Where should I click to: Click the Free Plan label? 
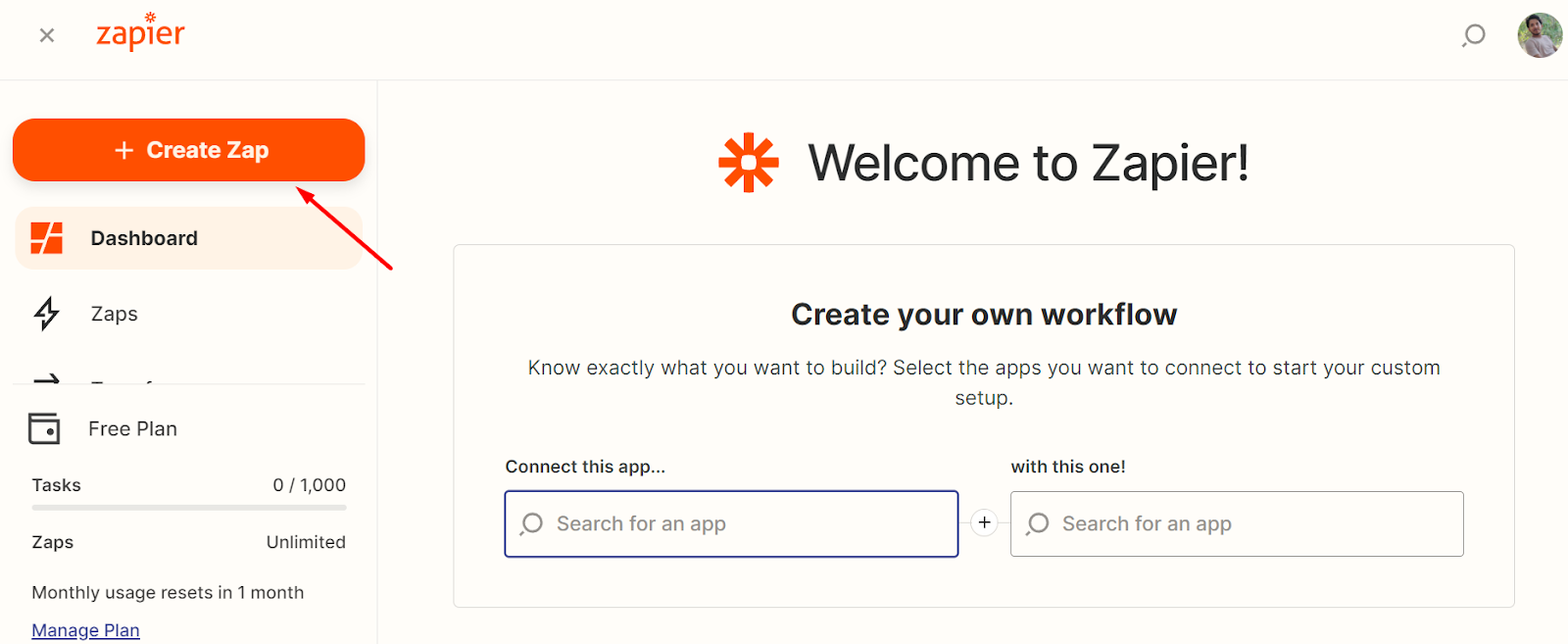132,428
